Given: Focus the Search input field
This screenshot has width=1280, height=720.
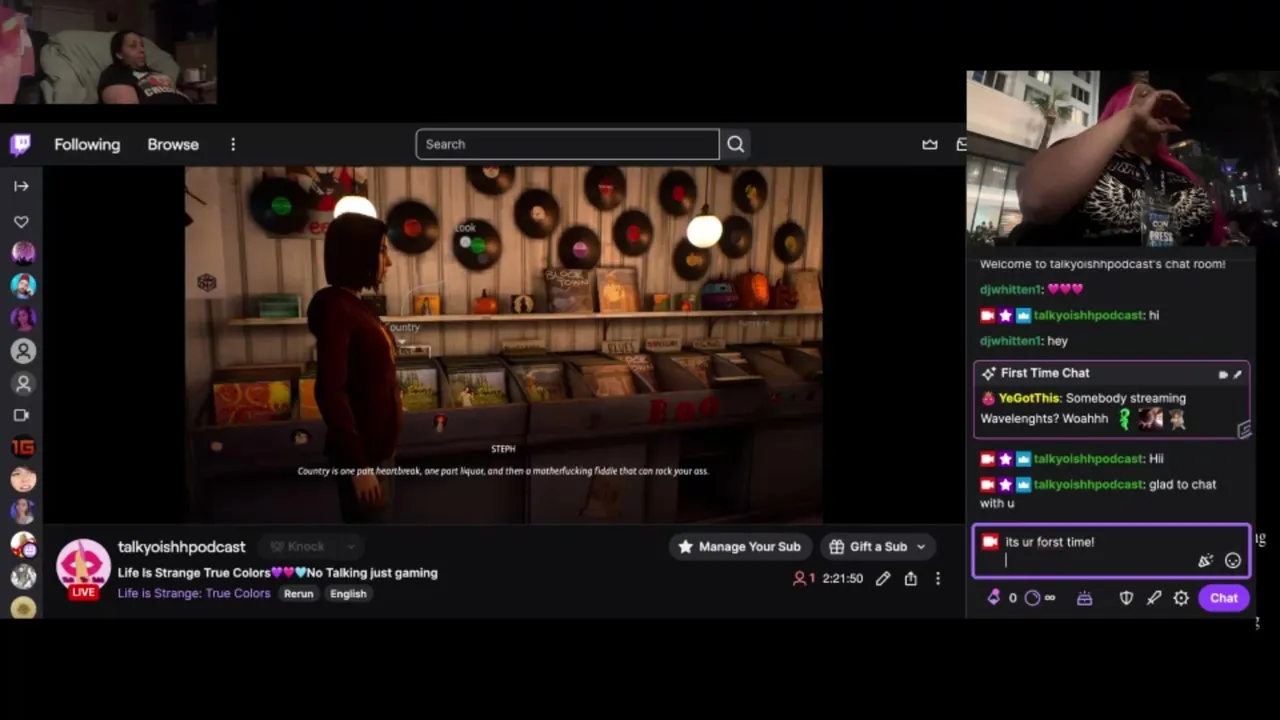Looking at the screenshot, I should click(x=567, y=144).
